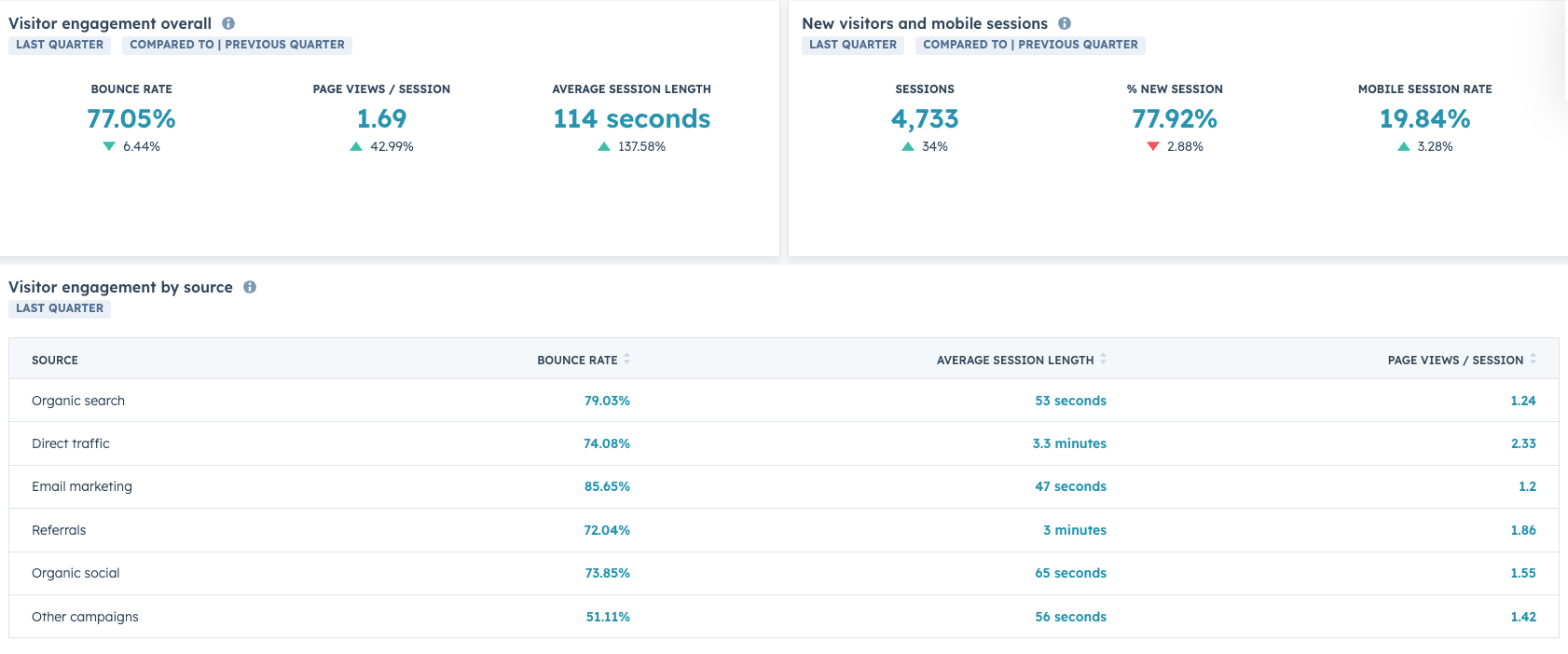Sort table by Page Views / Session arrows
The image size is (1568, 654).
tap(1533, 359)
